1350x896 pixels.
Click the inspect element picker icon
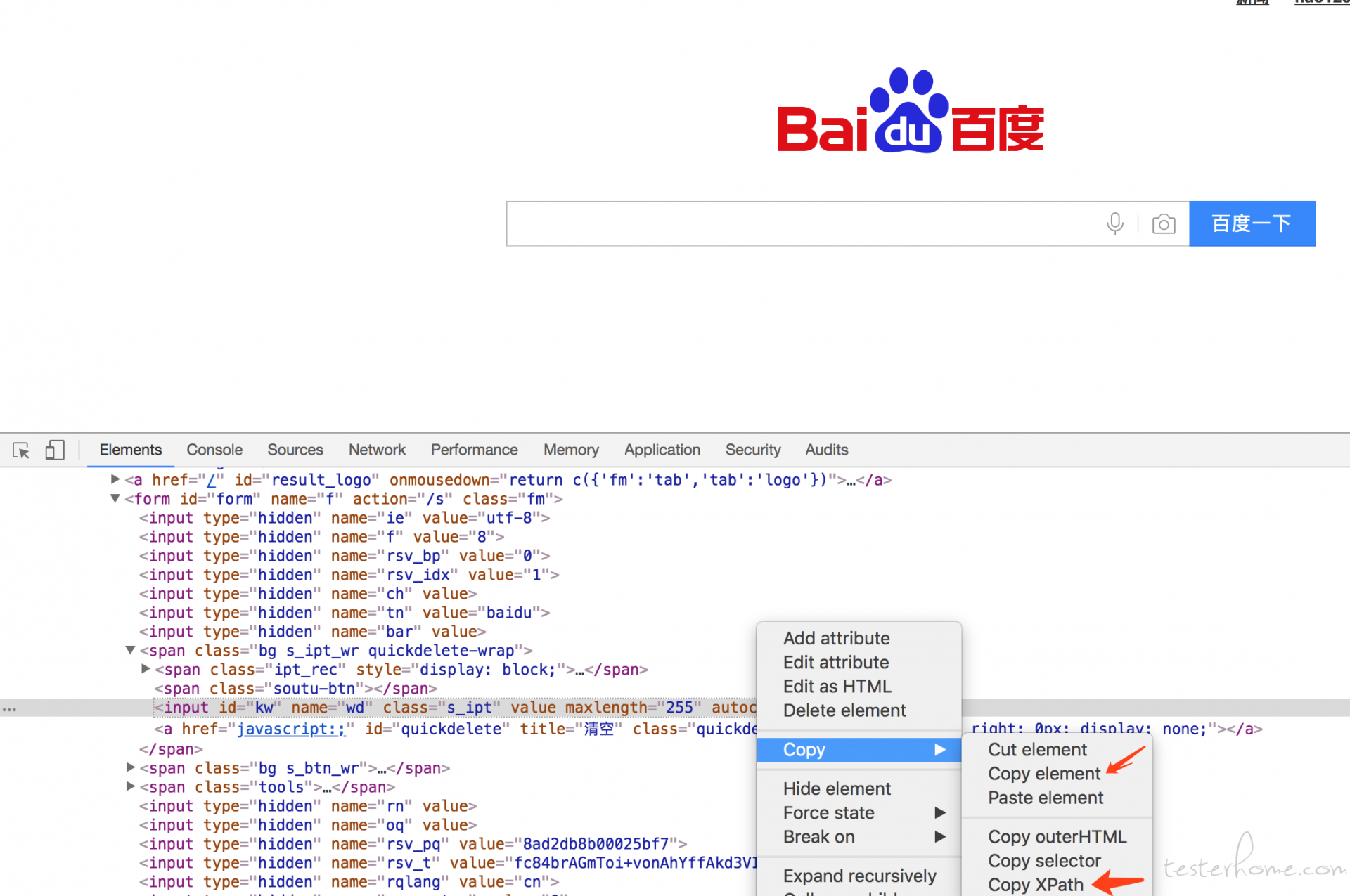21,450
